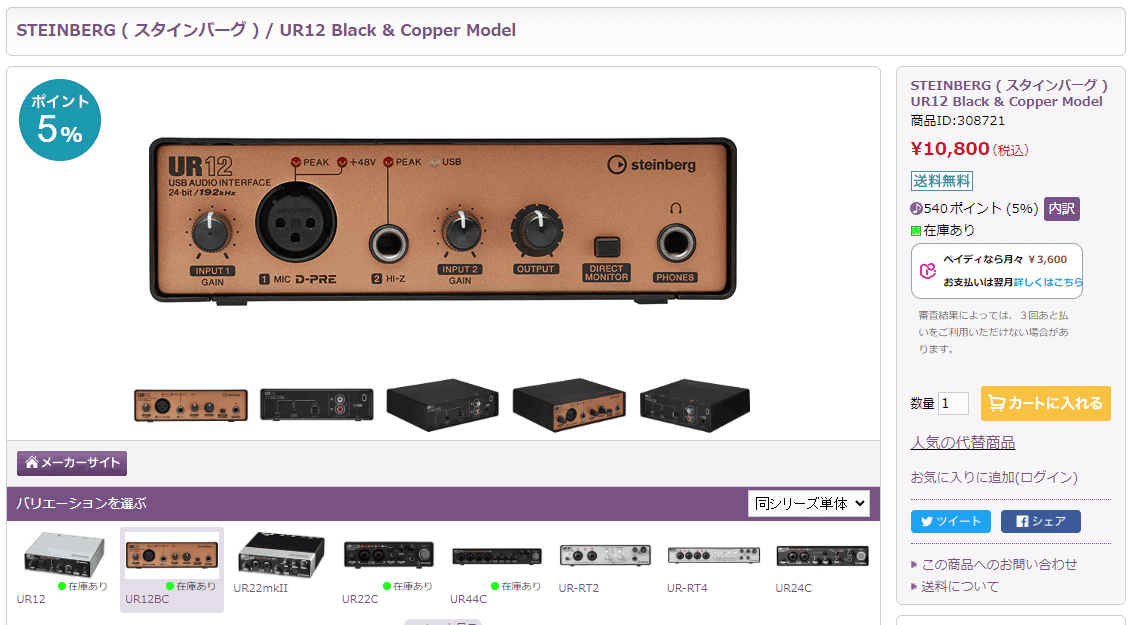Select the fifth black side-view thumbnail
The image size is (1129, 625).
[695, 405]
